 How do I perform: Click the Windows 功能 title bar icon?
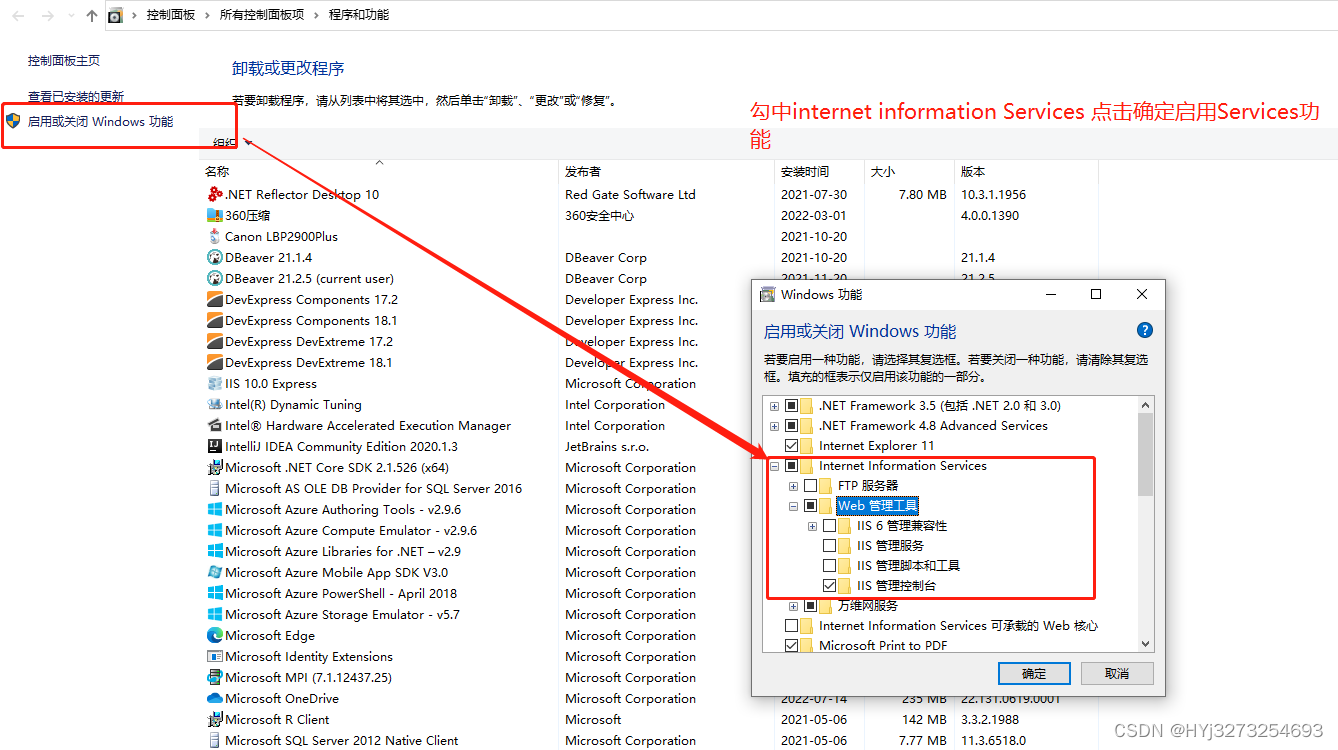tap(768, 294)
